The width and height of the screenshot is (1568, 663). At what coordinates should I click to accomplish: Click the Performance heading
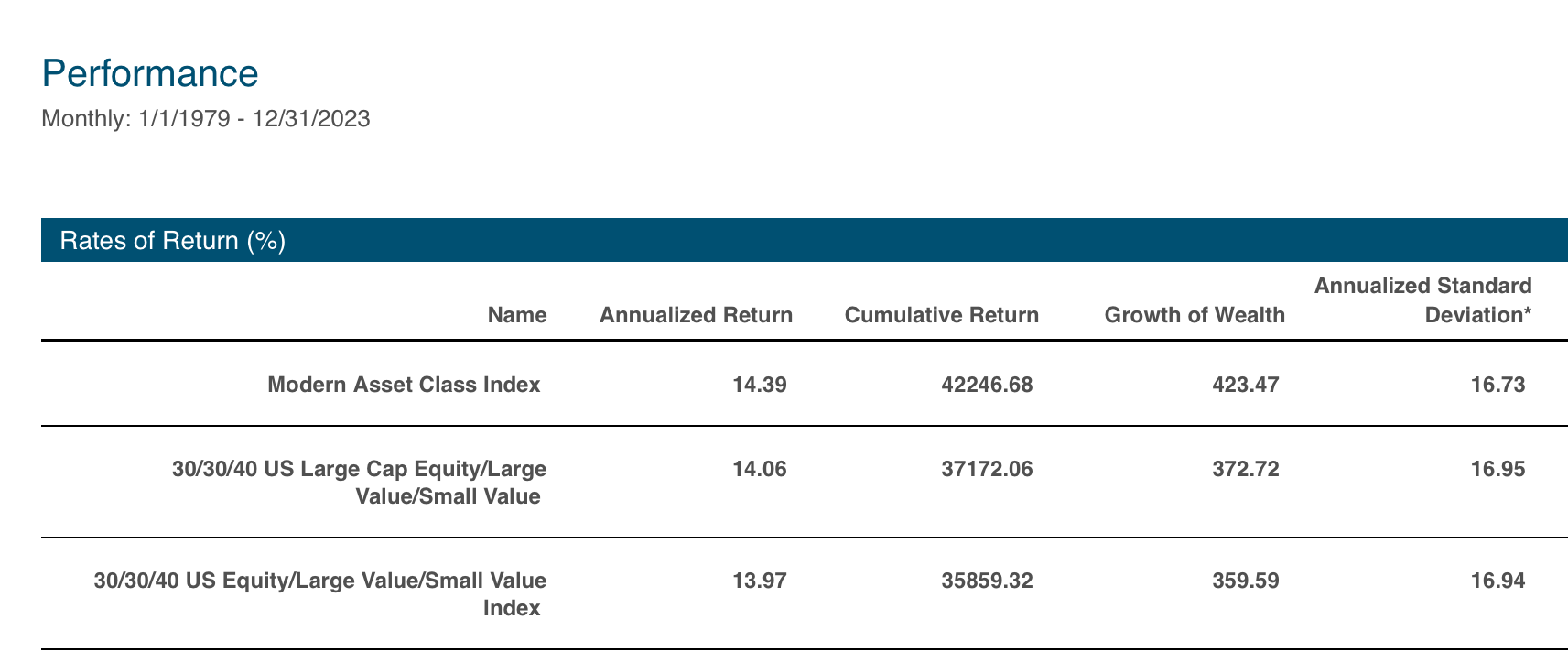(150, 73)
